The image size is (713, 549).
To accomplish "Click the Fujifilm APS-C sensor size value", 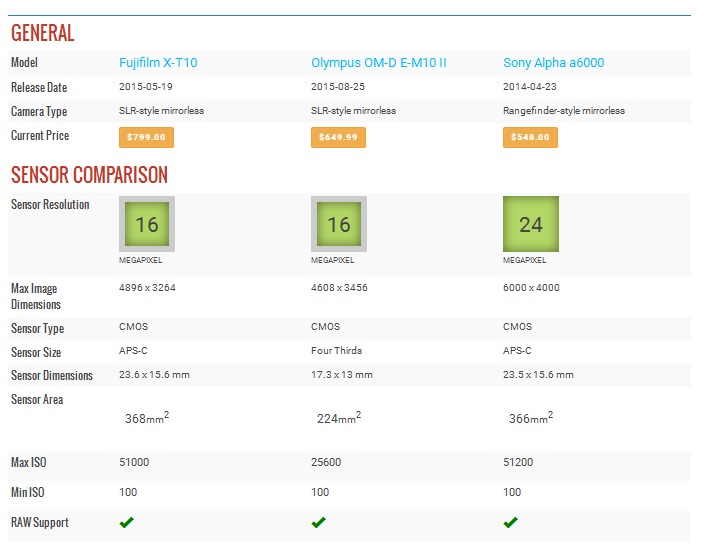I will pos(133,351).
